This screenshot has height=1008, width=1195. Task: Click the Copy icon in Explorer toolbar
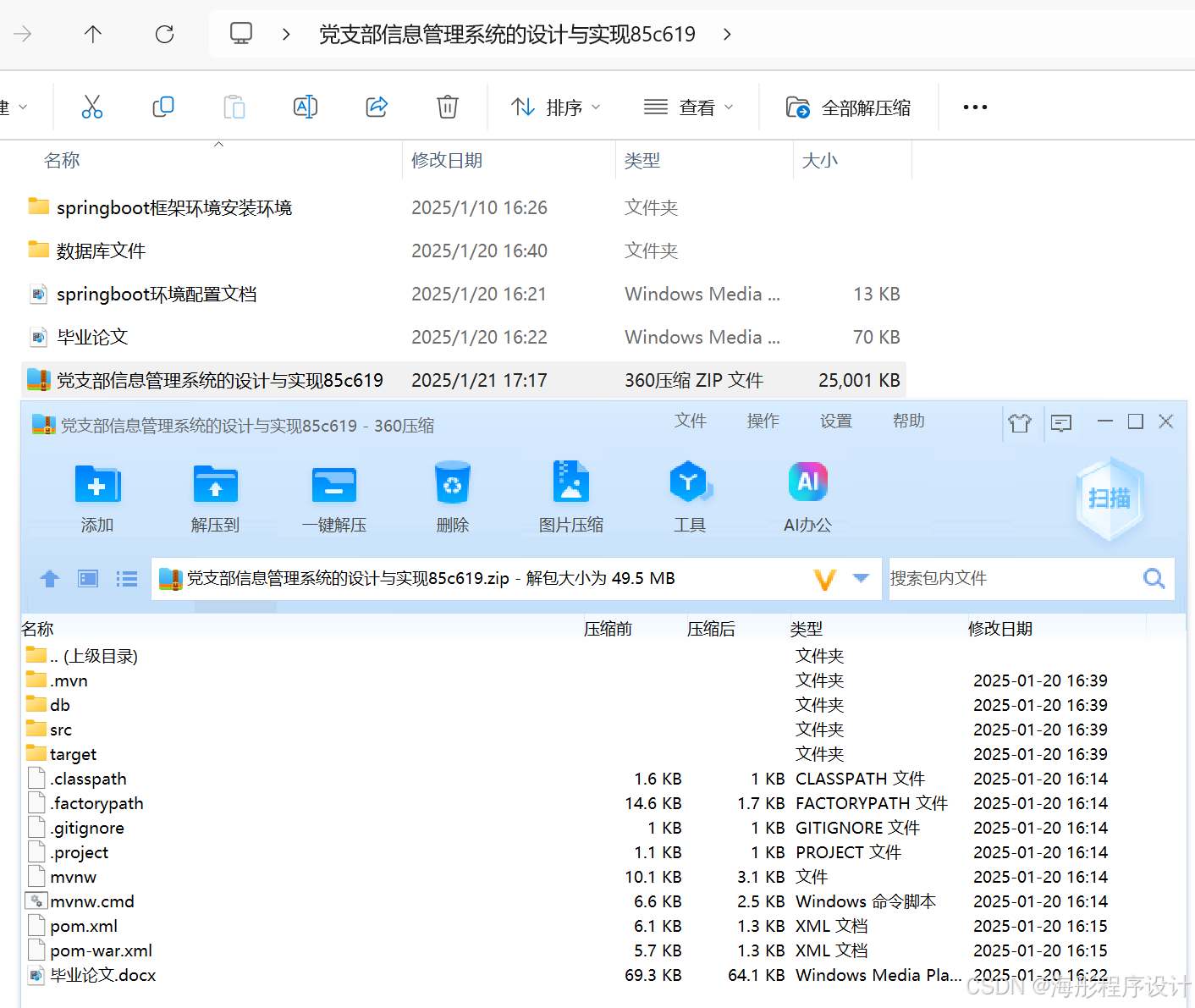point(163,107)
